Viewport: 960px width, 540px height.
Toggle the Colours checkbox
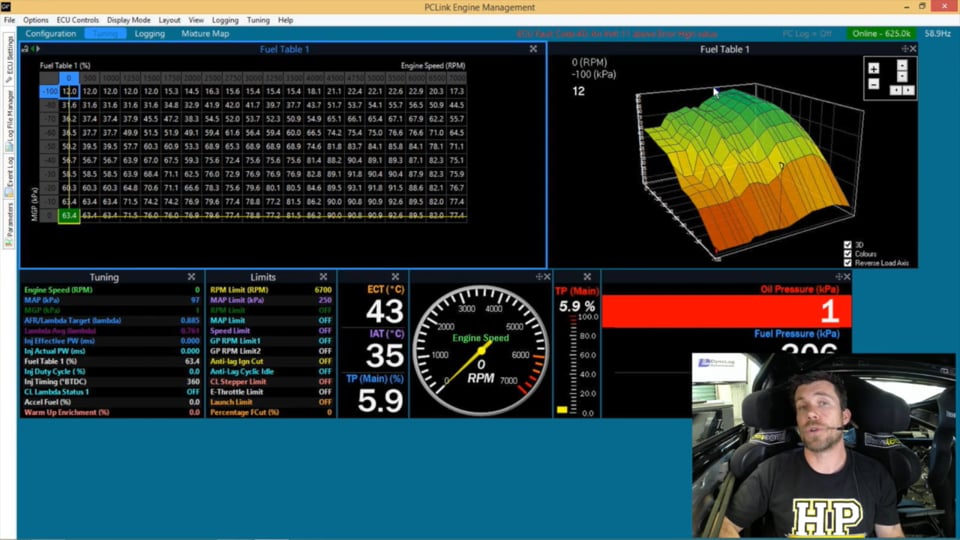point(847,253)
